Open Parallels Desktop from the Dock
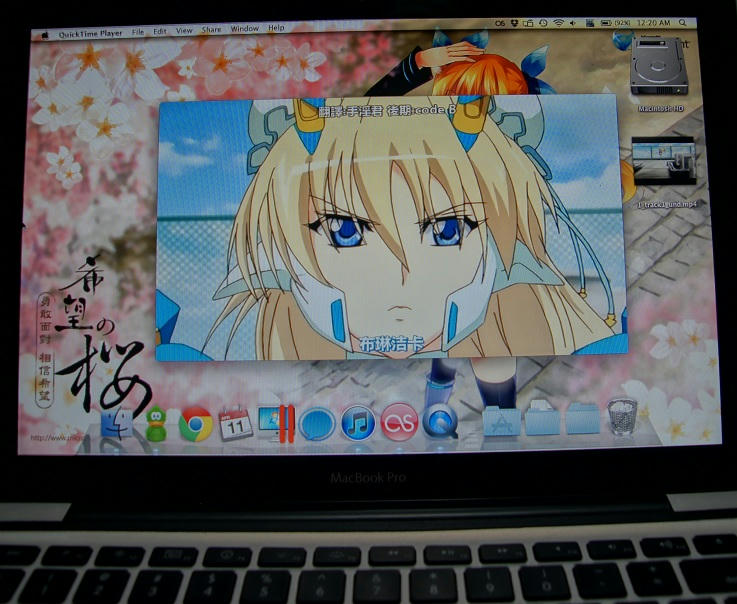This screenshot has width=737, height=604. pyautogui.click(x=277, y=423)
